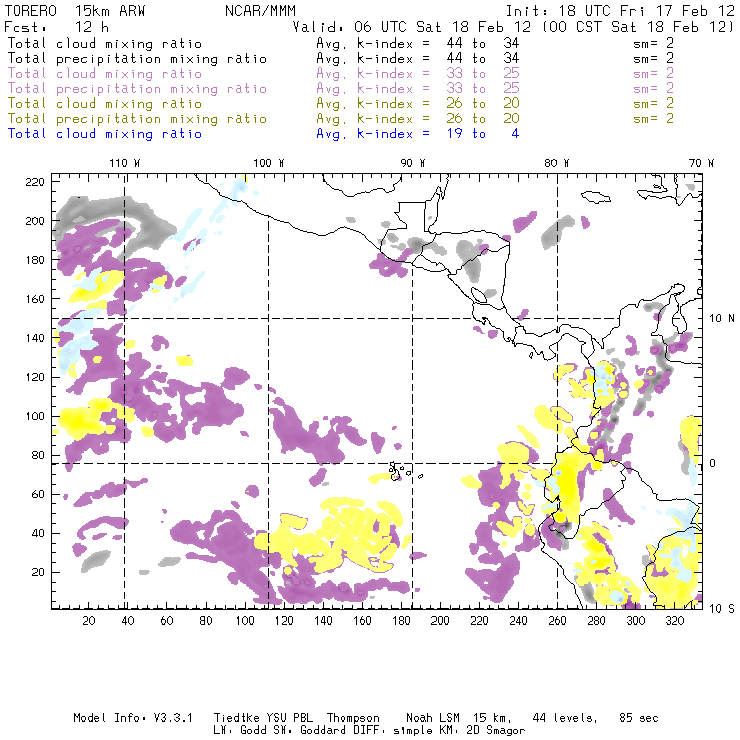Click '60' on the vertical axis
Screen dimensions: 740x740
pos(38,494)
